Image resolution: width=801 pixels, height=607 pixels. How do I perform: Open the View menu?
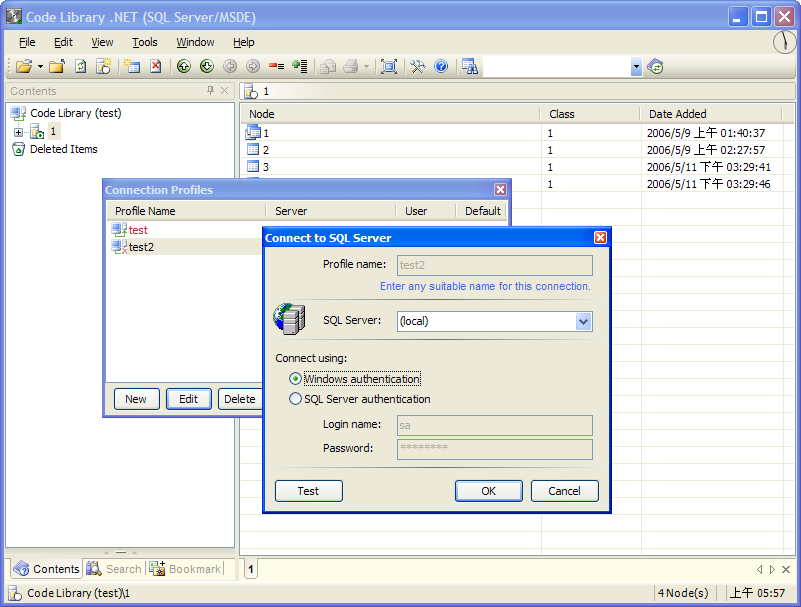(102, 42)
